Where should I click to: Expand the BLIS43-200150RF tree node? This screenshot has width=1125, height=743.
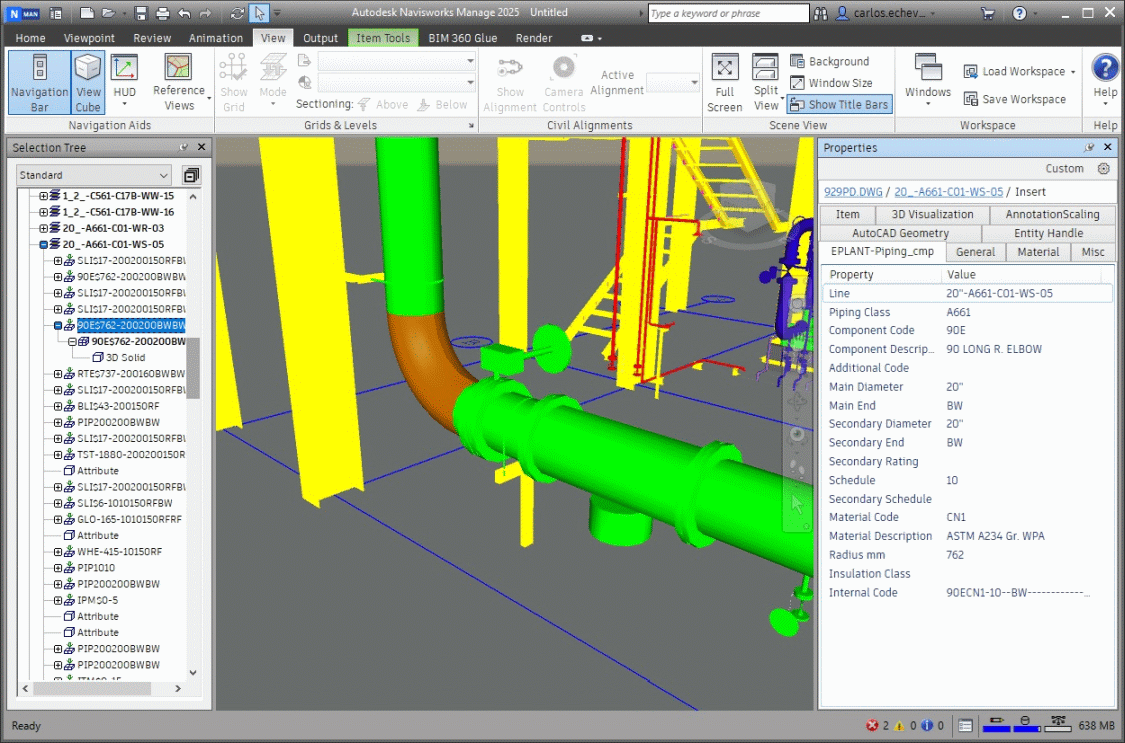tap(58, 406)
